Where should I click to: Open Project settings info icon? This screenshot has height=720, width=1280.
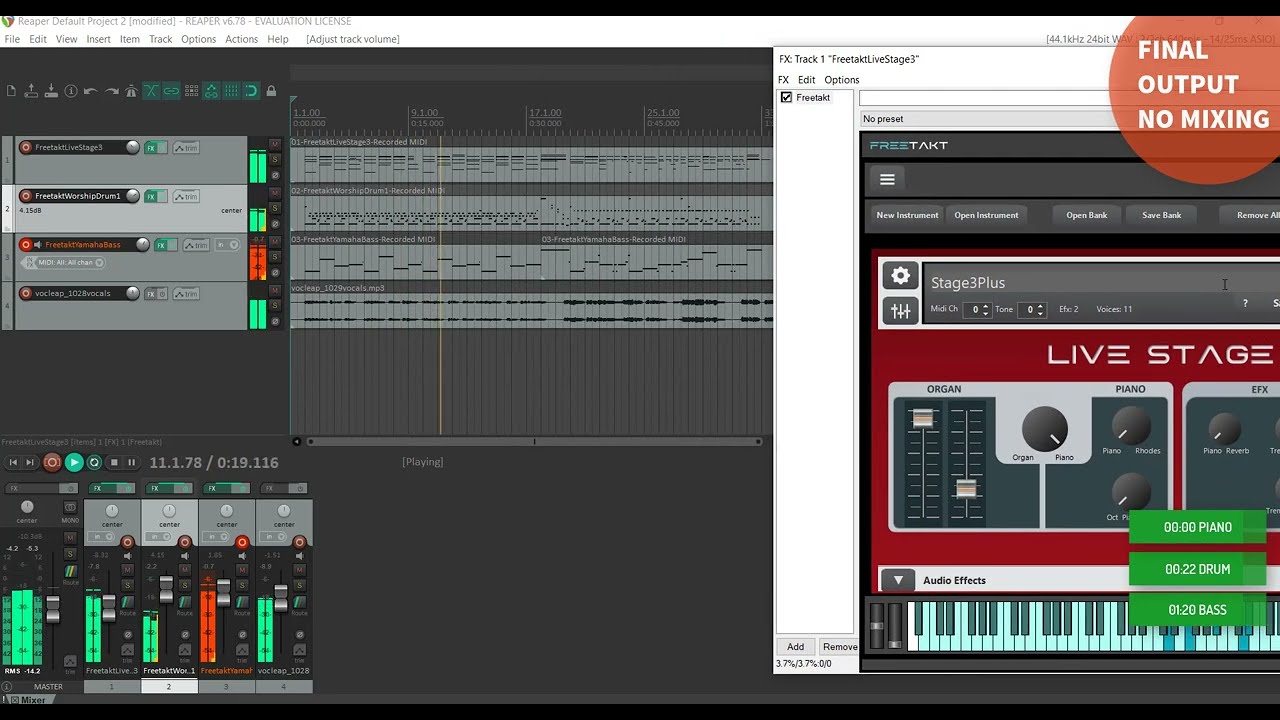71,91
